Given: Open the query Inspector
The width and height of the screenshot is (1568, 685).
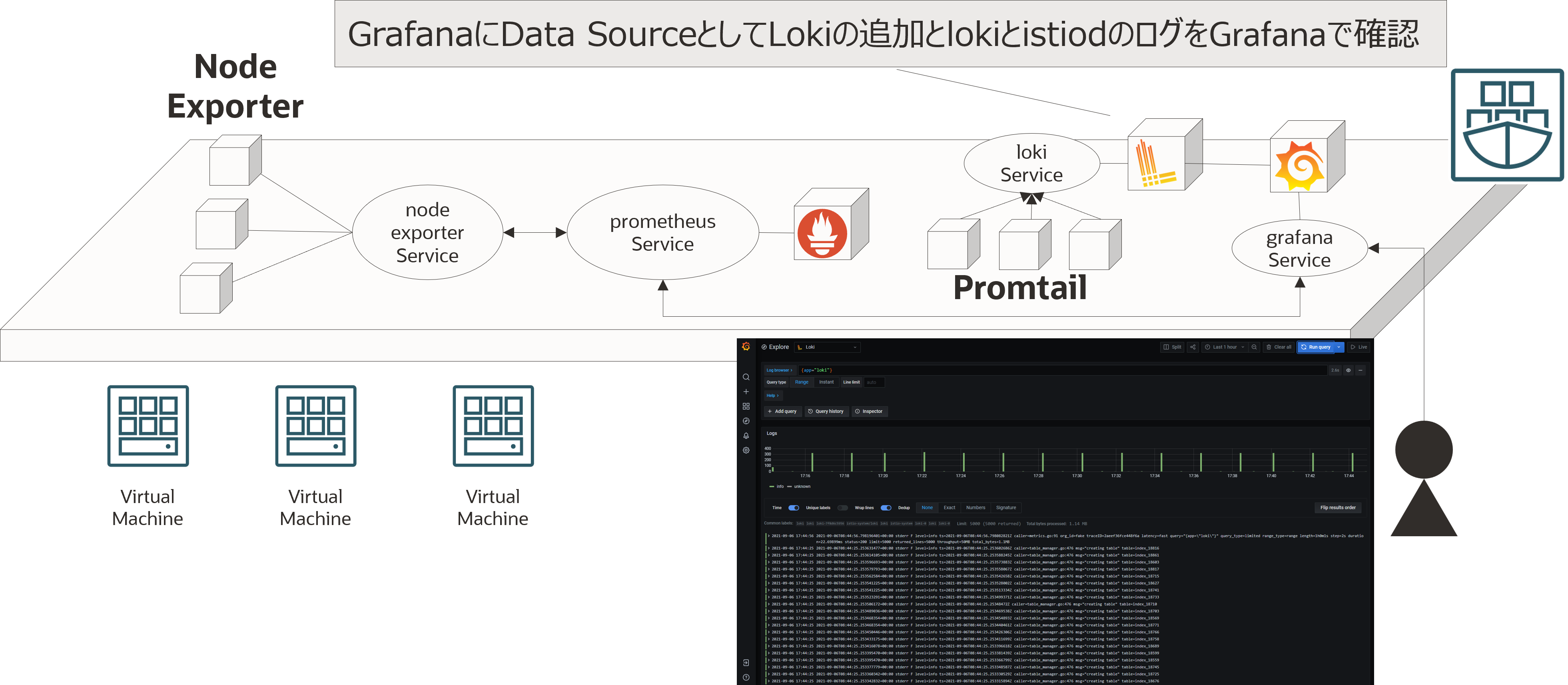Looking at the screenshot, I should pyautogui.click(x=869, y=411).
